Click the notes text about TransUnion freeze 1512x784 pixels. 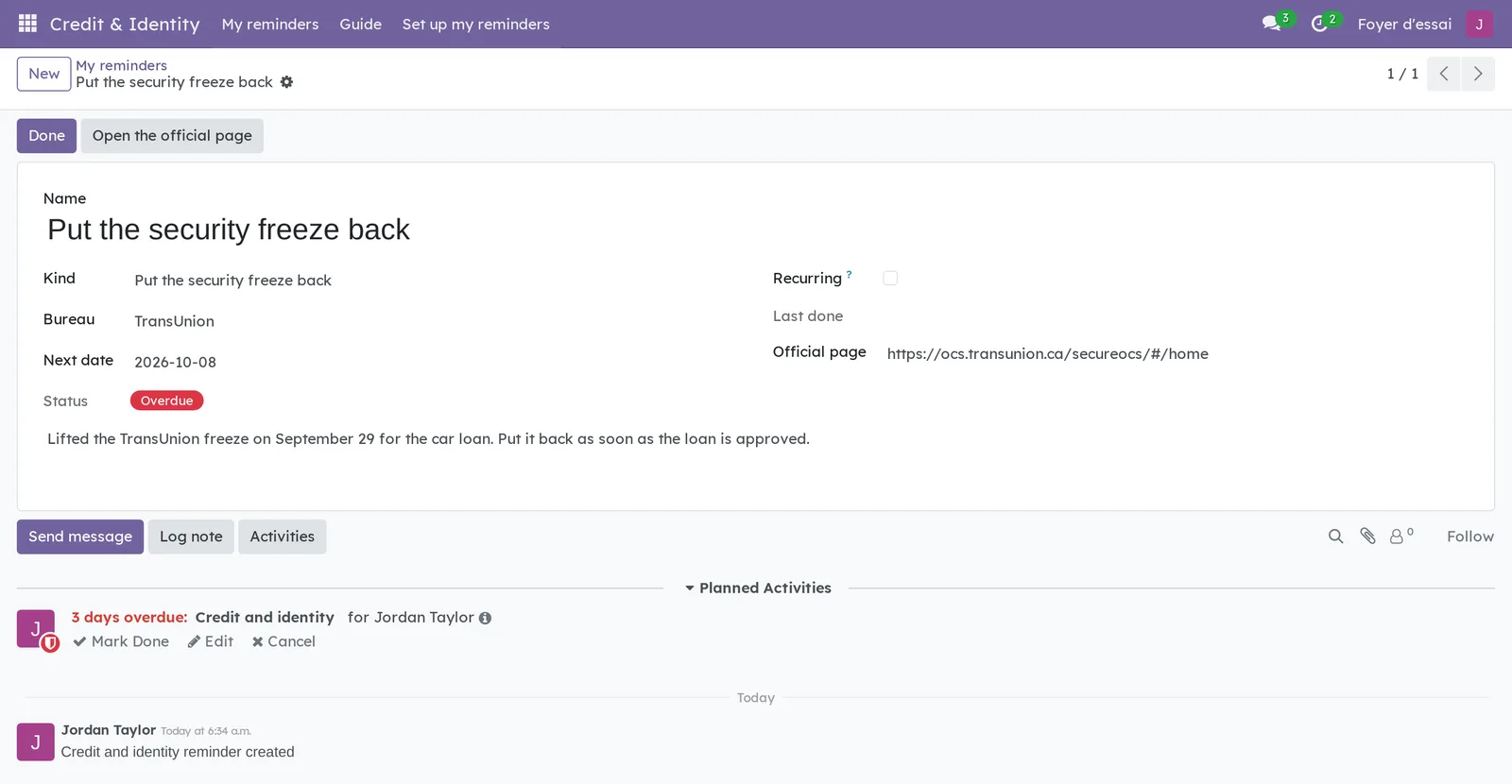coord(428,439)
